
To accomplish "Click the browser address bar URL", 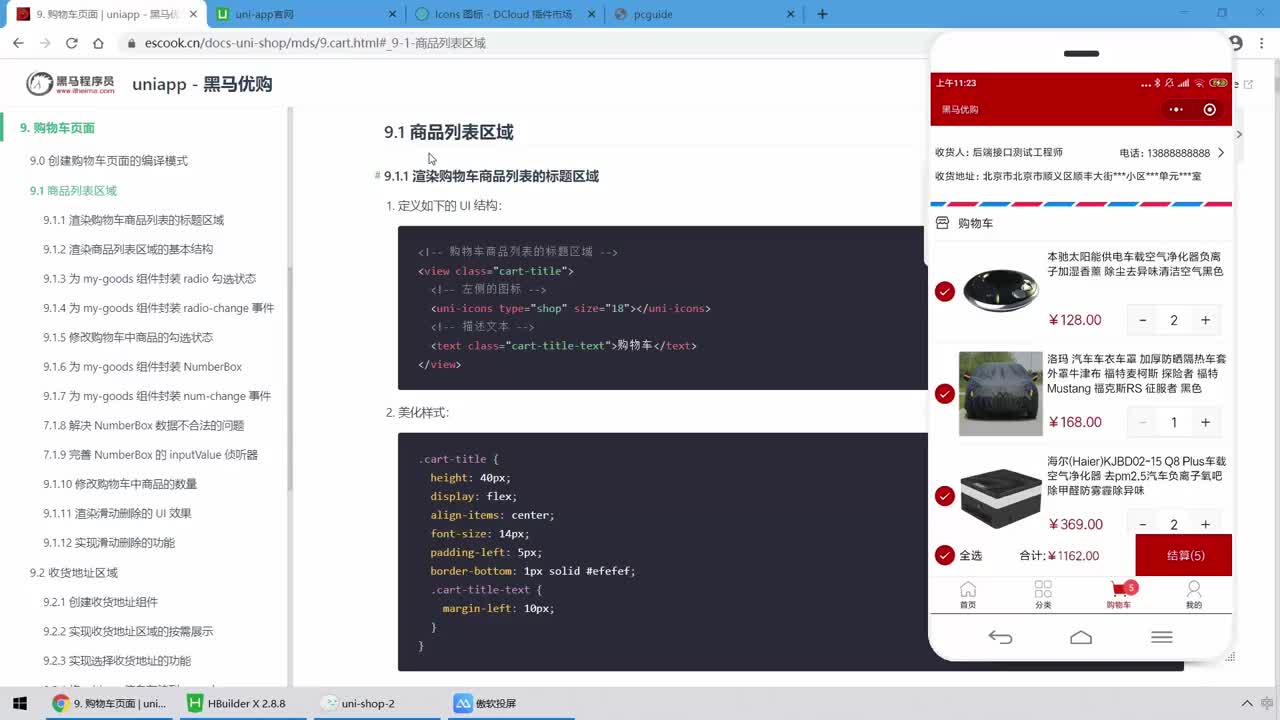I will 315,43.
